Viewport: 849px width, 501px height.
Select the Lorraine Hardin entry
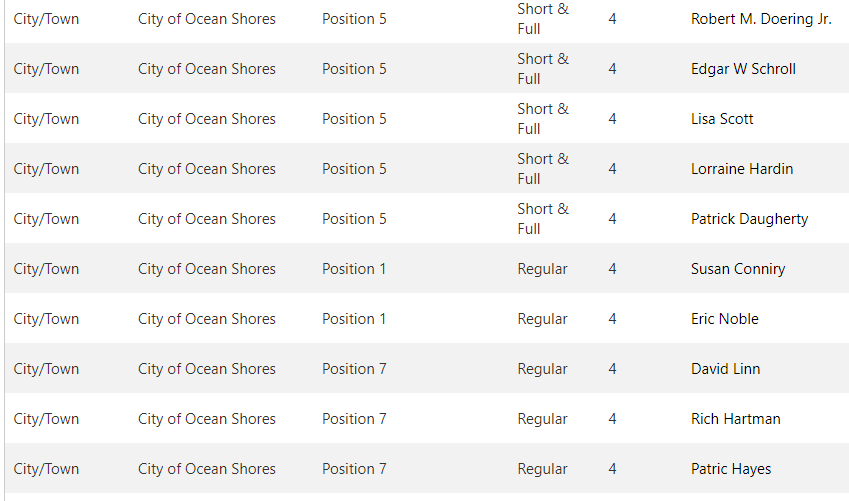click(742, 169)
